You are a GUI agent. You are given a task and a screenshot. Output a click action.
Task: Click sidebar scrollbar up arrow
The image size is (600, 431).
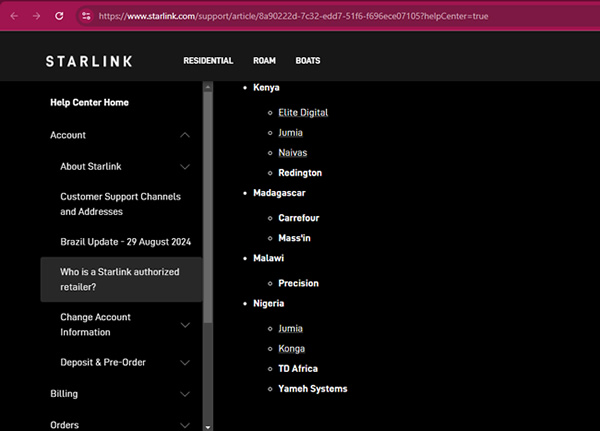pos(208,87)
